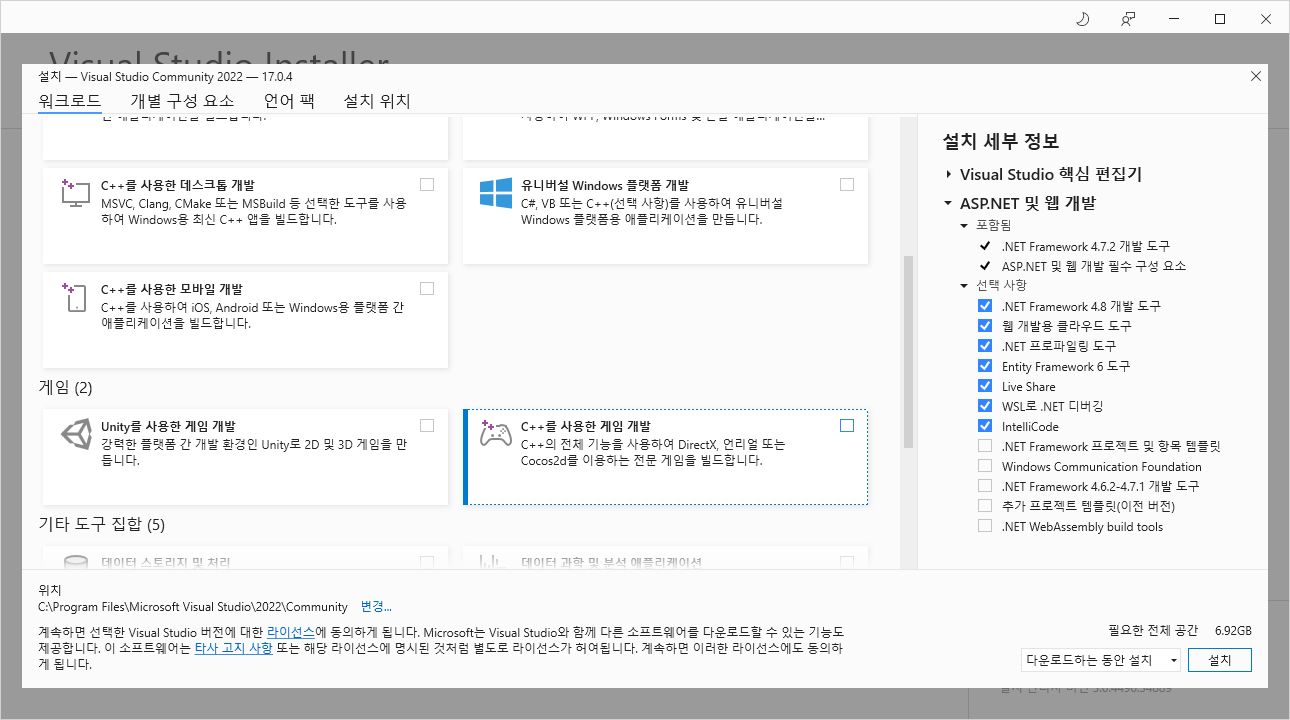Click the C++ mobile development workload icon

pyautogui.click(x=76, y=297)
